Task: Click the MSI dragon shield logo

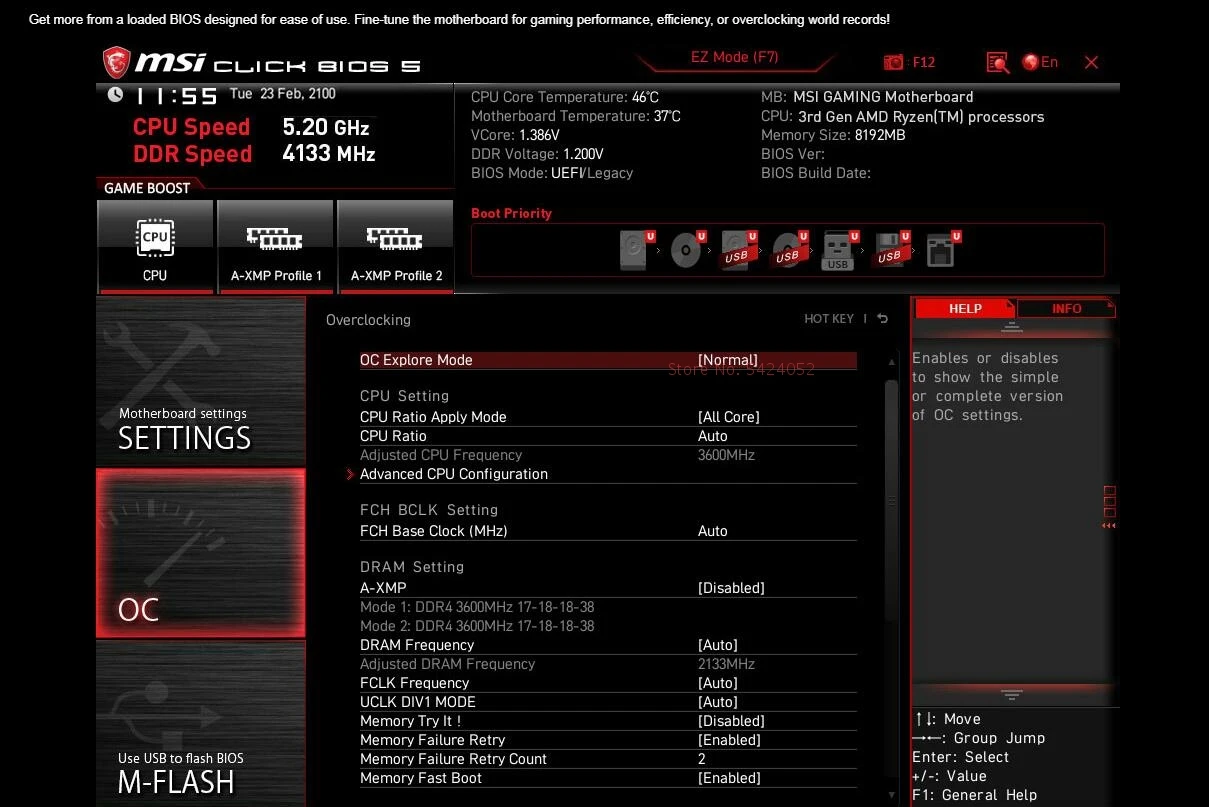Action: [116, 63]
